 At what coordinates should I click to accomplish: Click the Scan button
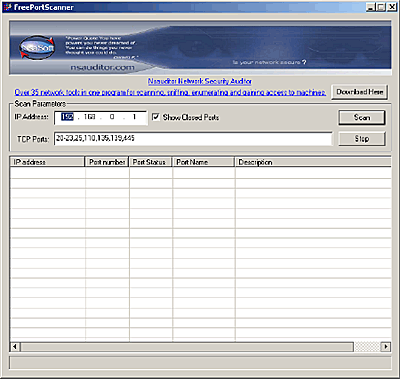(362, 117)
